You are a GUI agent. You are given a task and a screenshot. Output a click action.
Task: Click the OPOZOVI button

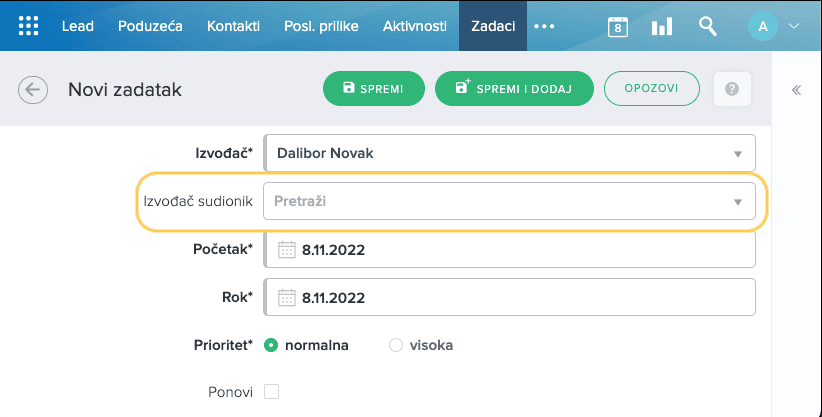pyautogui.click(x=652, y=89)
